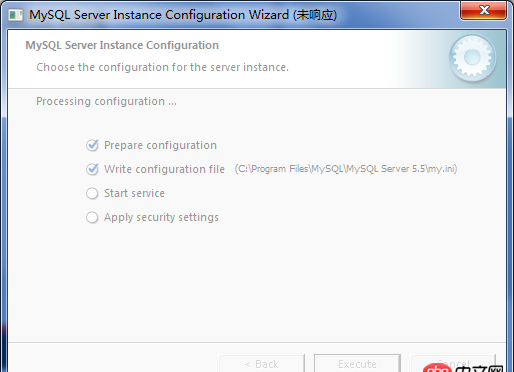514x372 pixels.
Task: Click the Back button
Action: tap(262, 363)
